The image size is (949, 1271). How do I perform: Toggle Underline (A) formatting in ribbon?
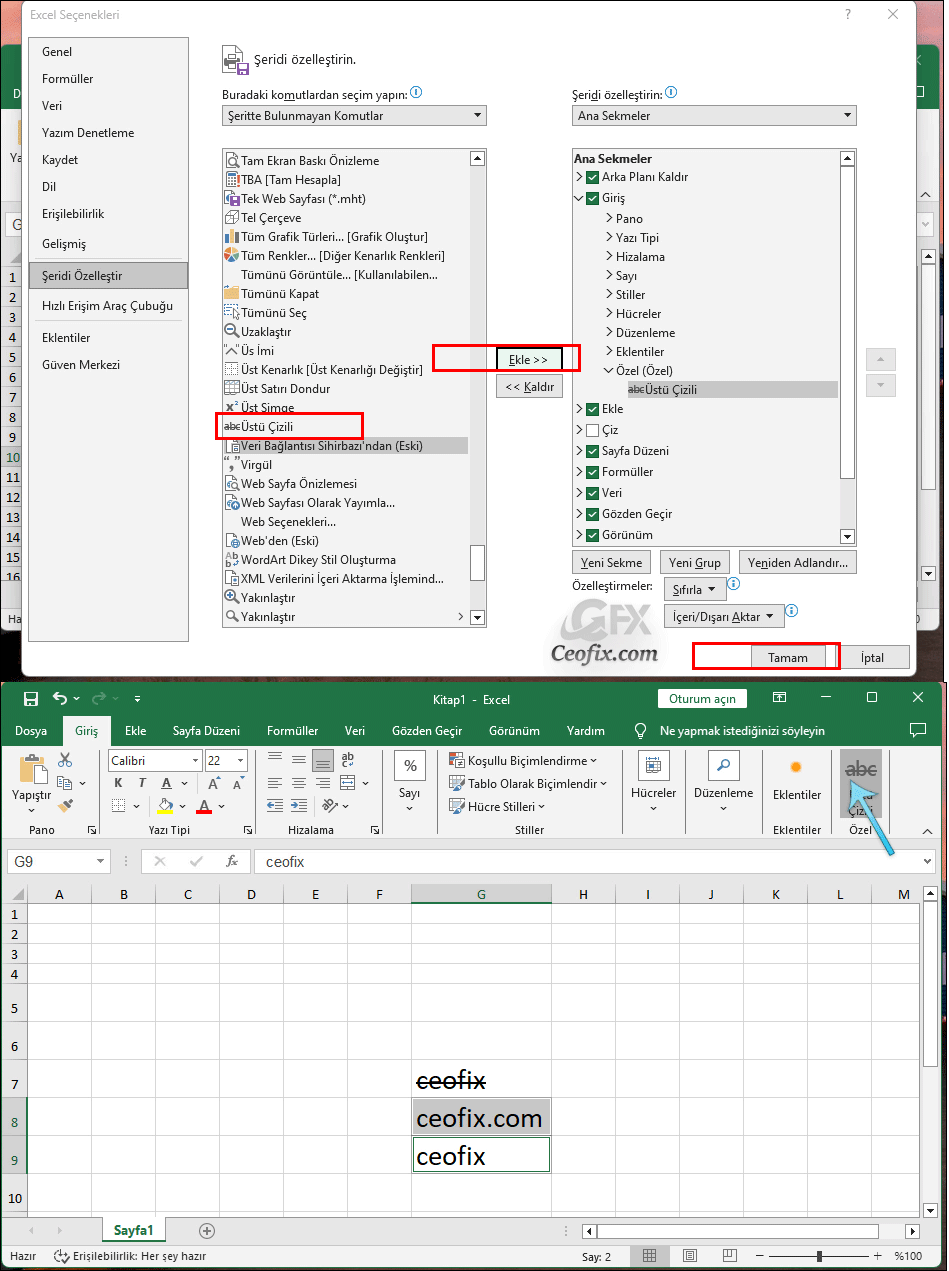(x=168, y=783)
